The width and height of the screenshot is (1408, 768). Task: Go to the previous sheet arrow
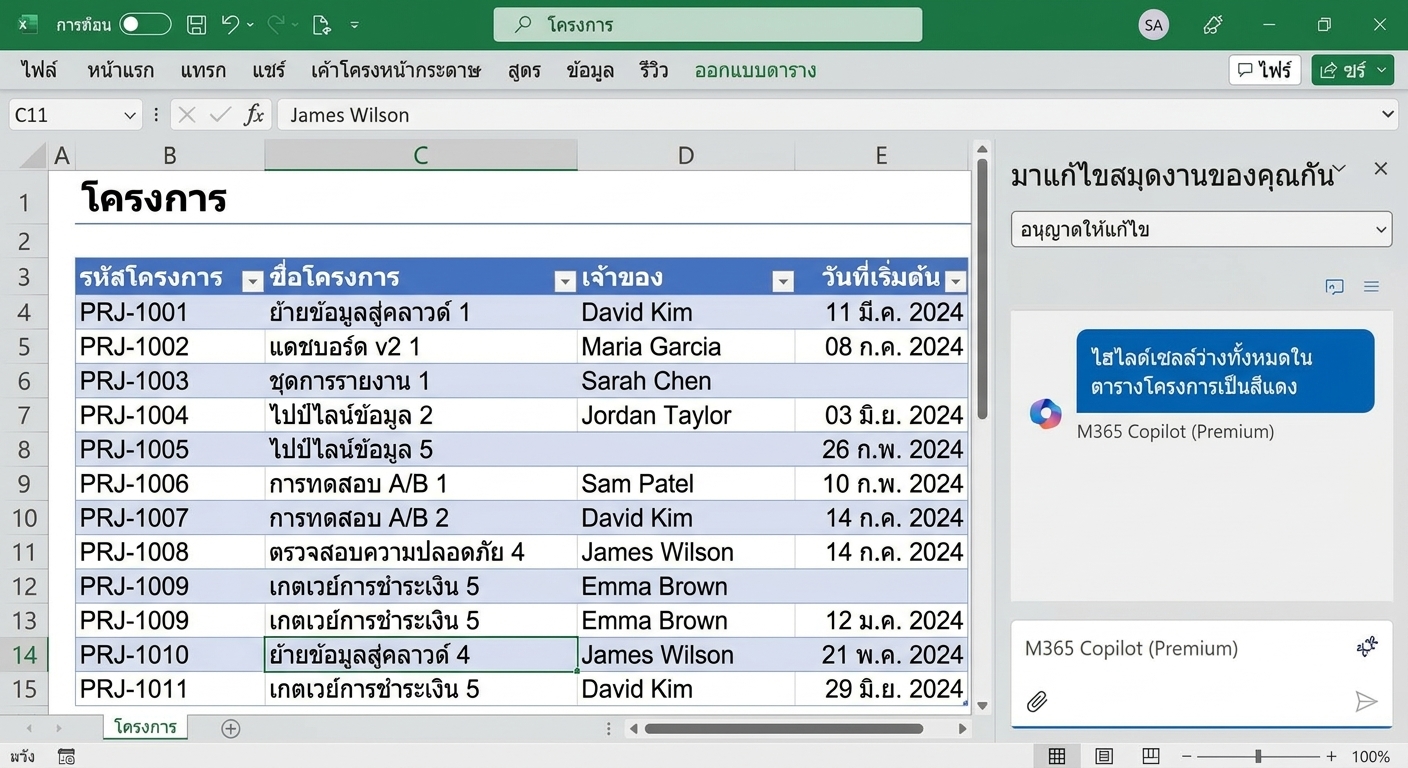[x=29, y=728]
